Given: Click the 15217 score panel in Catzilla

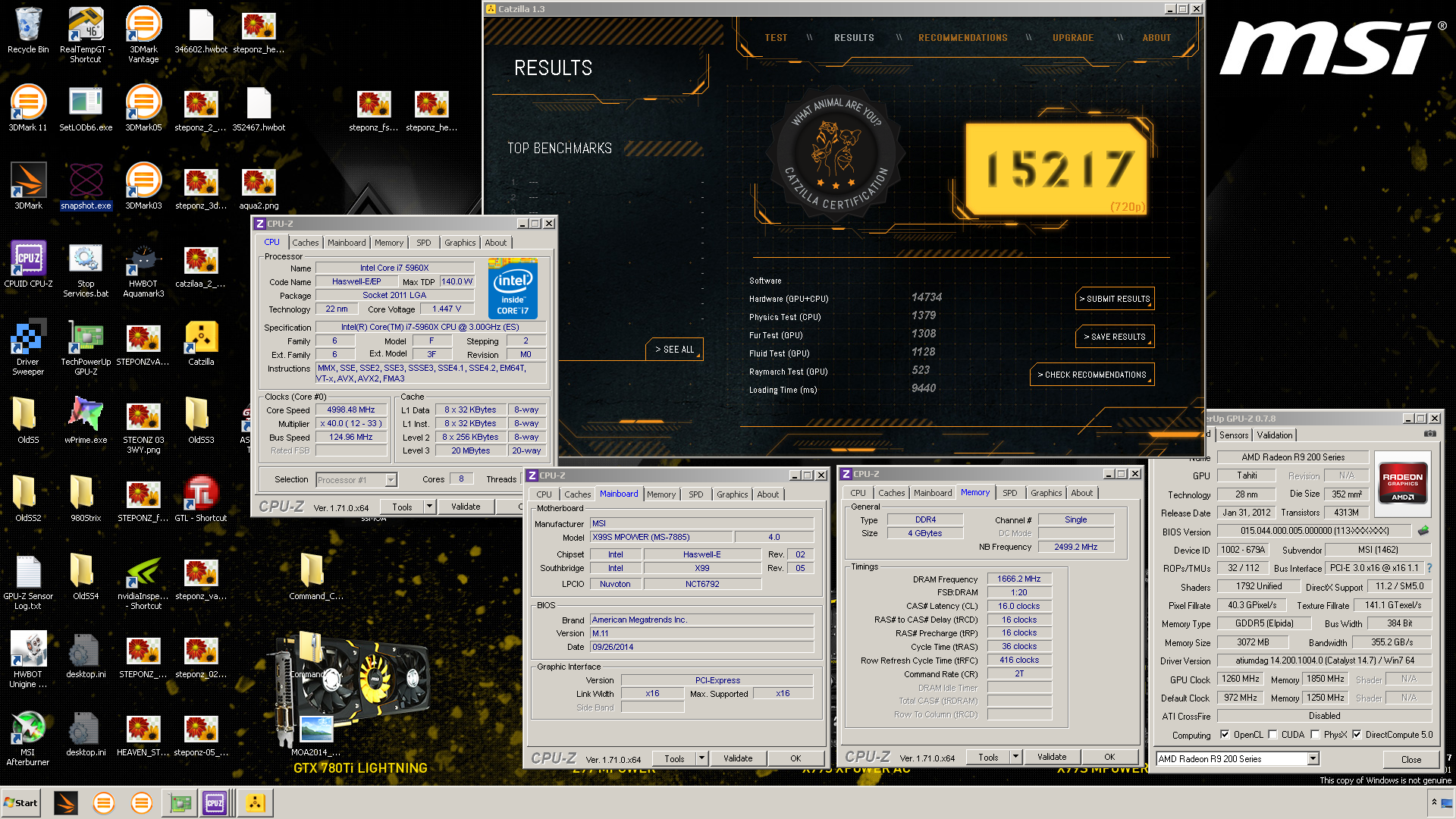Looking at the screenshot, I should [1056, 169].
